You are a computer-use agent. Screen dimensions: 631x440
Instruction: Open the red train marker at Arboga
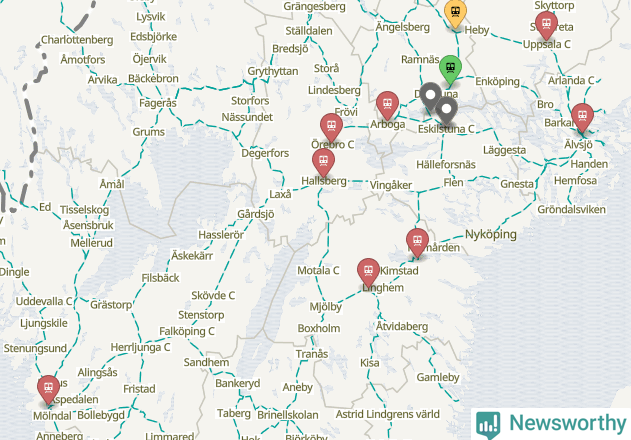387,104
